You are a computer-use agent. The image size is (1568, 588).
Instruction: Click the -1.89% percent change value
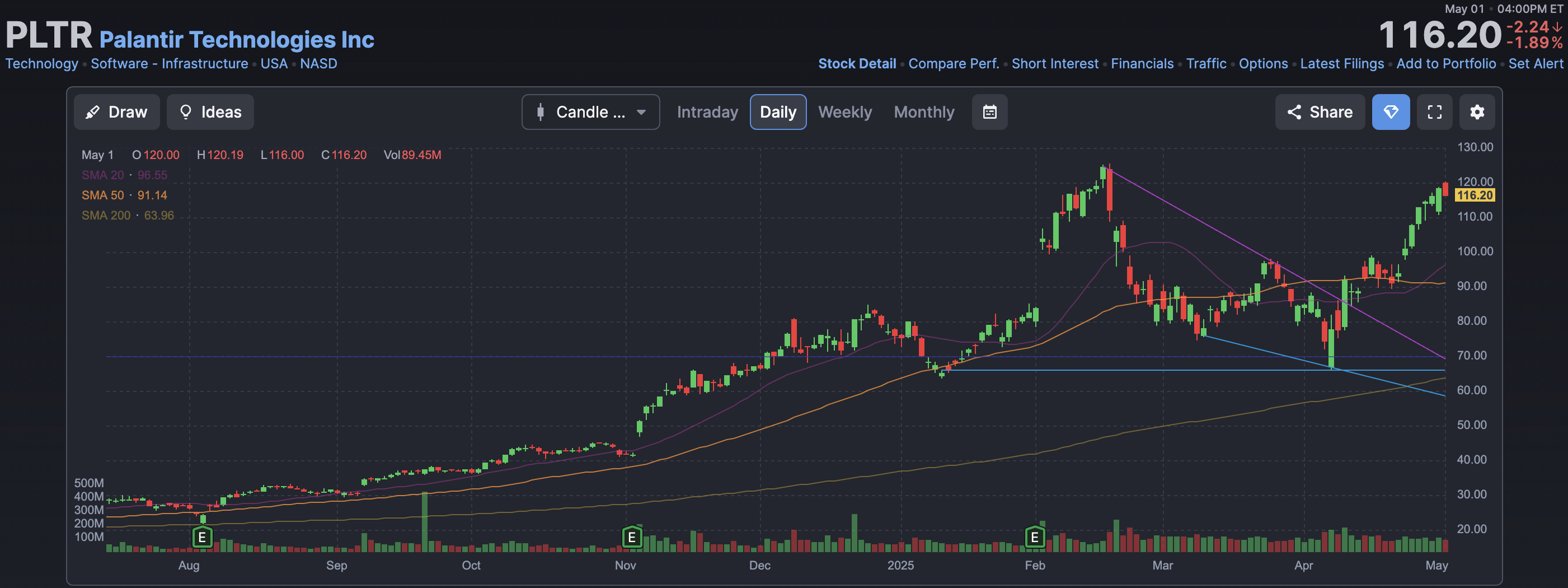click(1534, 43)
